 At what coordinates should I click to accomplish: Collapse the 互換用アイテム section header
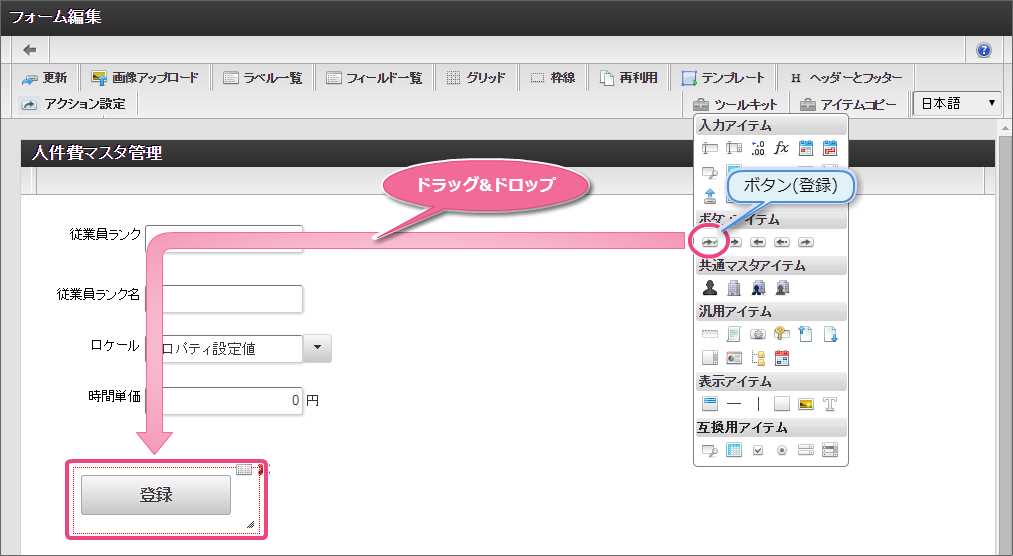click(x=771, y=427)
